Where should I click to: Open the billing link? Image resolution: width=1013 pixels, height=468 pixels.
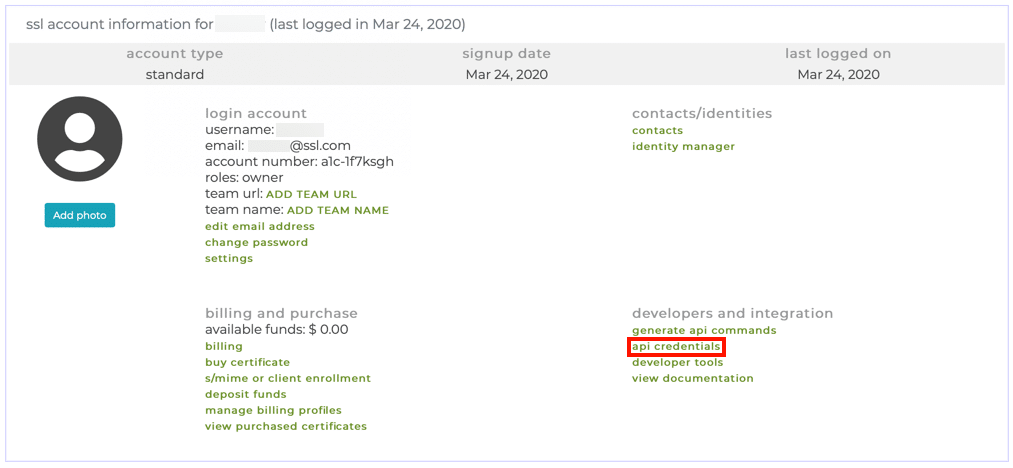[x=224, y=346]
